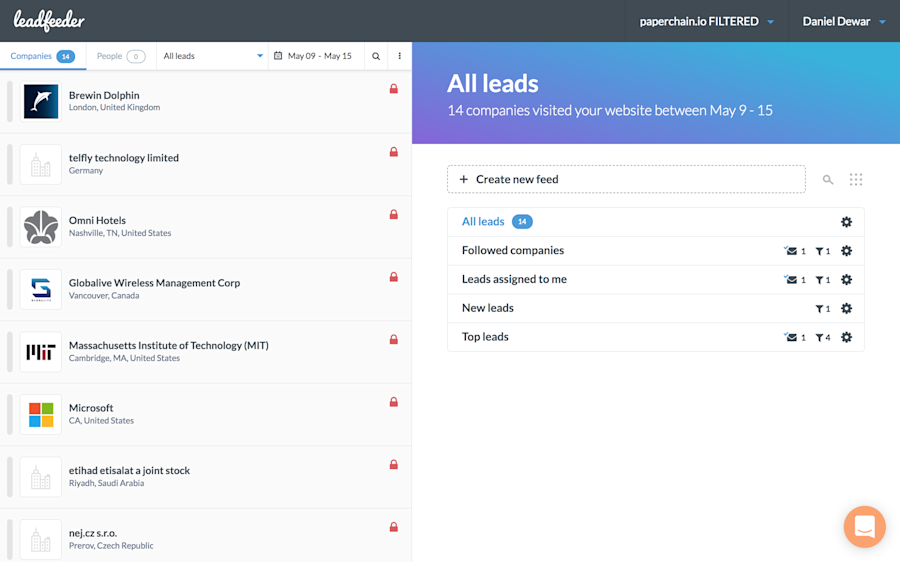Click email notification icon on Top leads
Screen dimensions: 900x562
coord(792,337)
